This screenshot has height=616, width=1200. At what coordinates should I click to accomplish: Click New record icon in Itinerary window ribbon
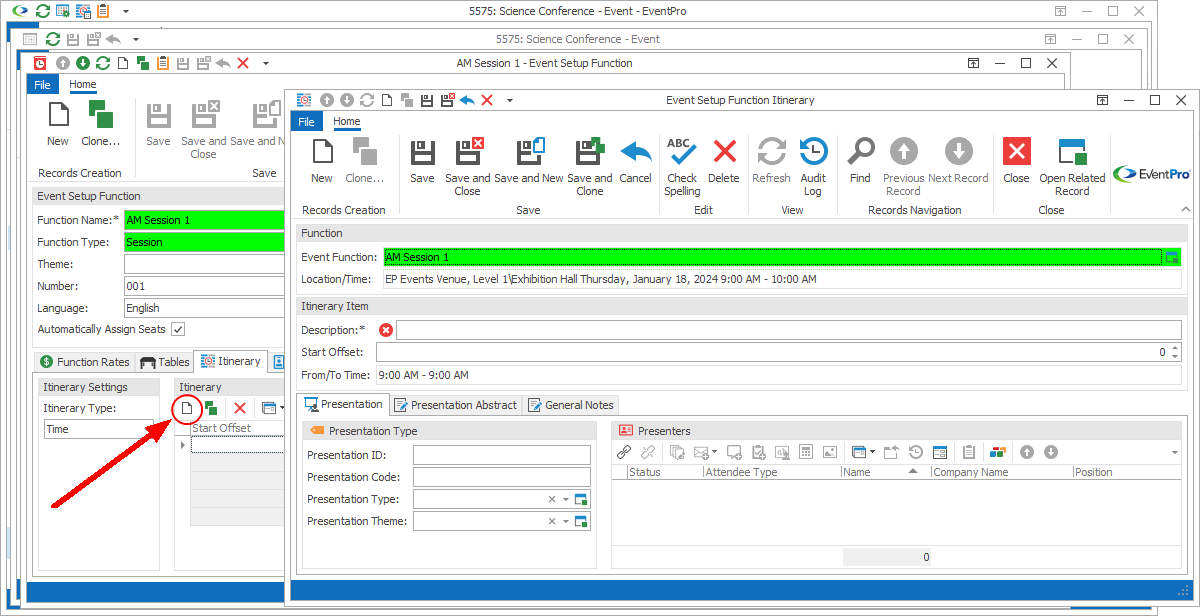coord(322,152)
